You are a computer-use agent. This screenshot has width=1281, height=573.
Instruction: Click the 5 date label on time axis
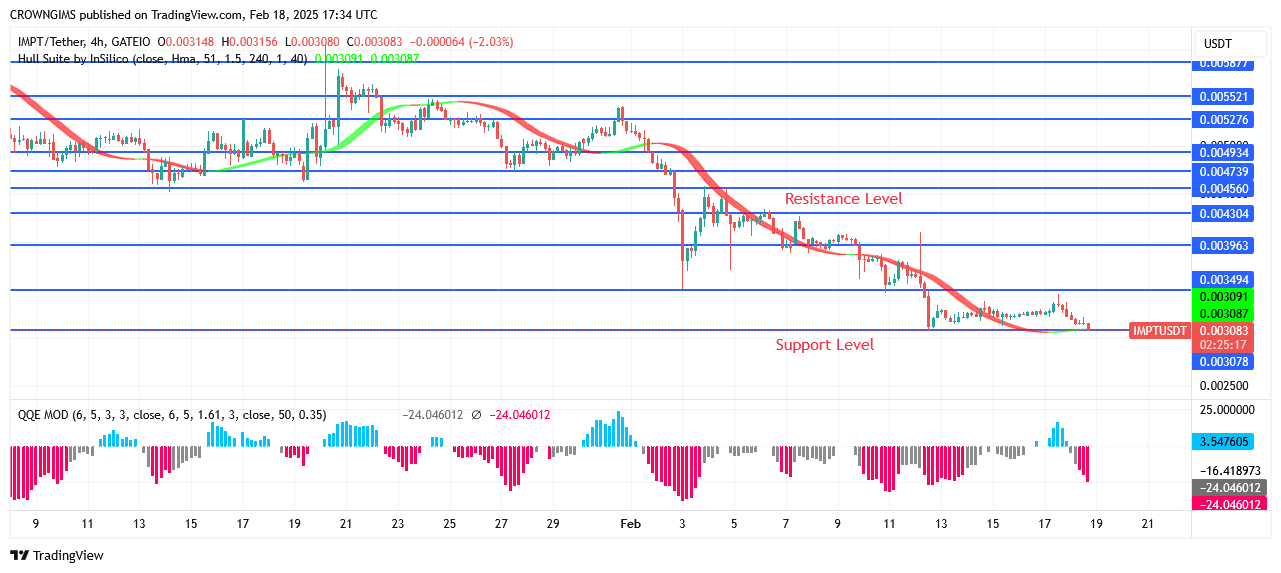(734, 523)
